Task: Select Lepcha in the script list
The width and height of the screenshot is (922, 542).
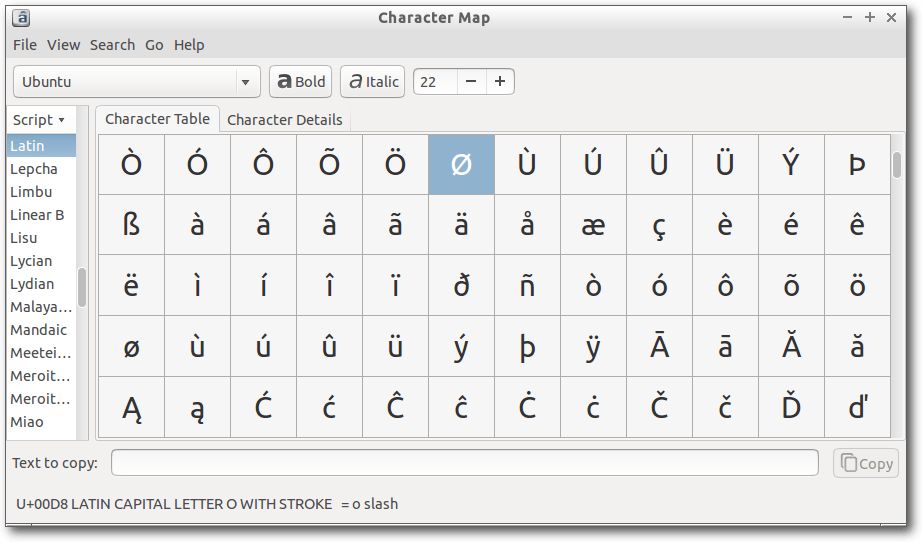Action: pos(41,169)
